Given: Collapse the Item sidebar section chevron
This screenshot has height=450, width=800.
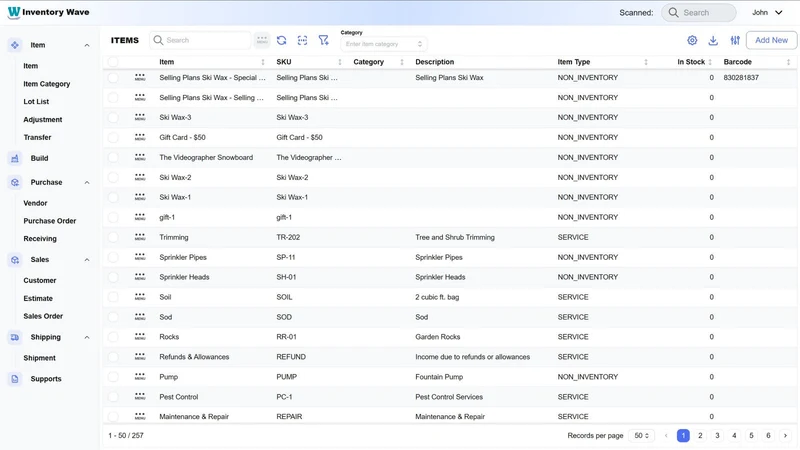Looking at the screenshot, I should pyautogui.click(x=87, y=45).
